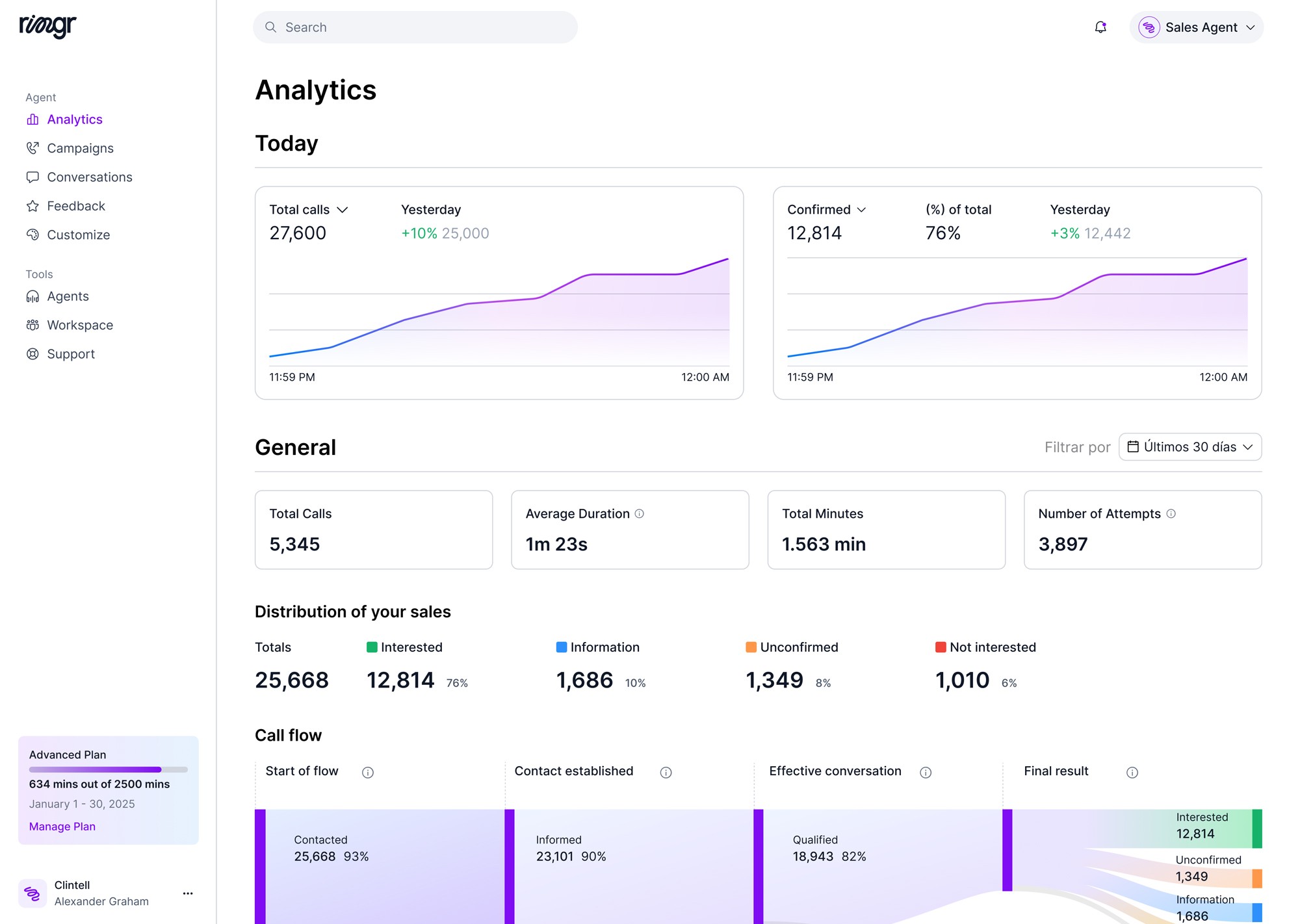Open the Últimos 30 días date filter
The width and height of the screenshot is (1300, 924).
(1190, 447)
